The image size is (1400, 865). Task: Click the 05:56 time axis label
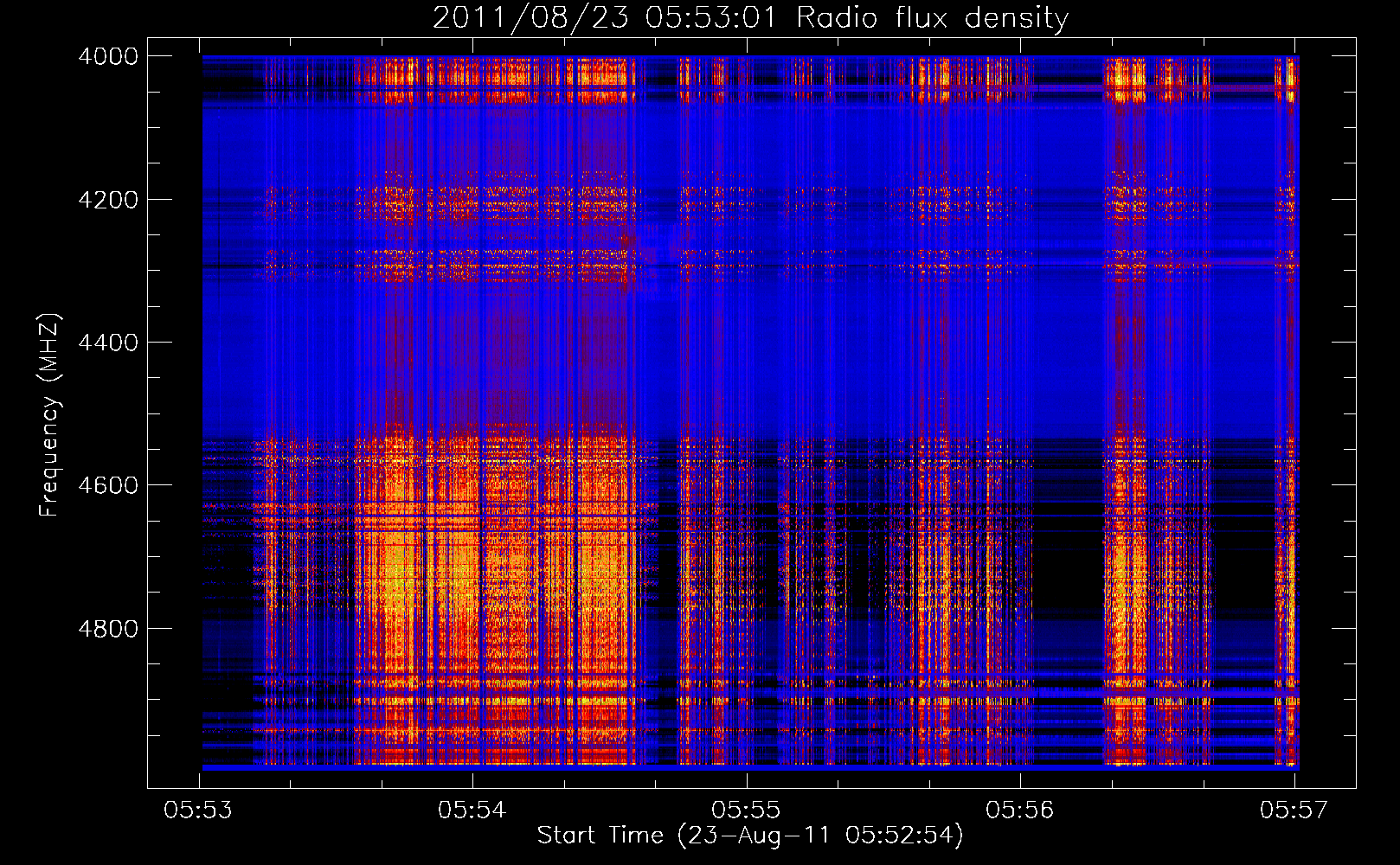coord(1020,811)
